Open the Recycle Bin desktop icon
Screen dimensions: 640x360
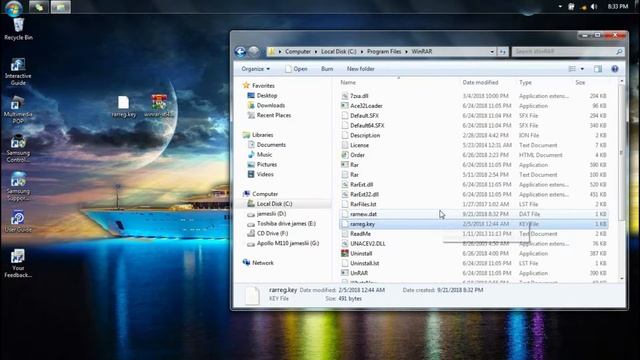[x=18, y=29]
